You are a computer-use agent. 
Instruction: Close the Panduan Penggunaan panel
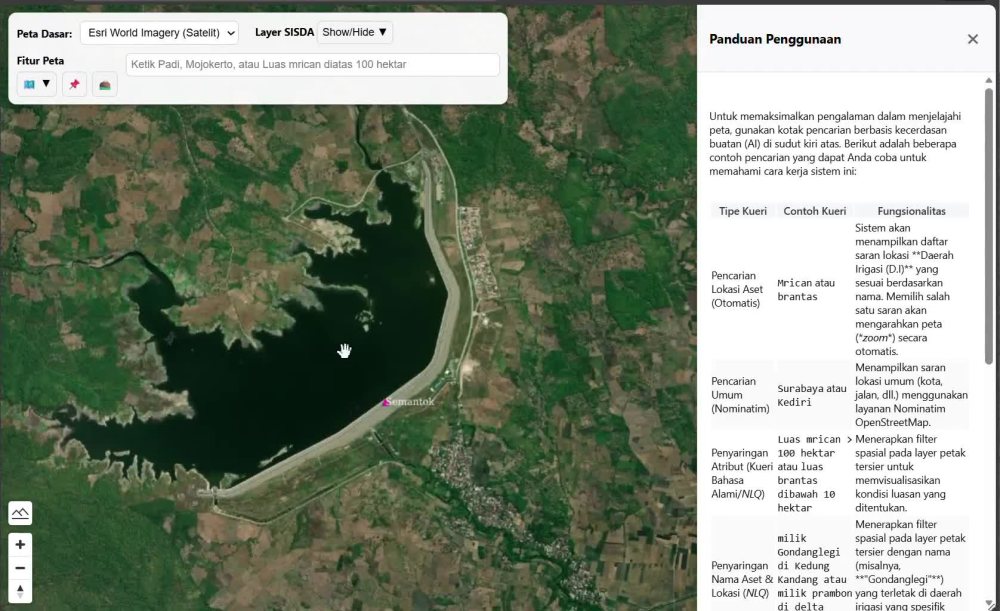(973, 40)
